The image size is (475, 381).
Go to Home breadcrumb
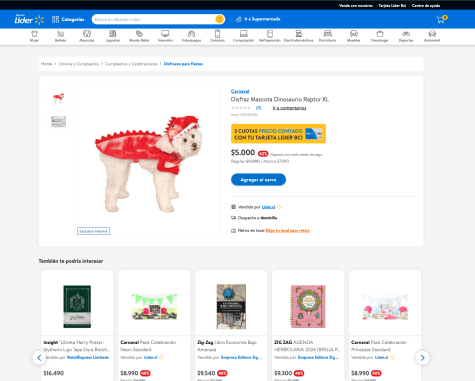[46, 64]
